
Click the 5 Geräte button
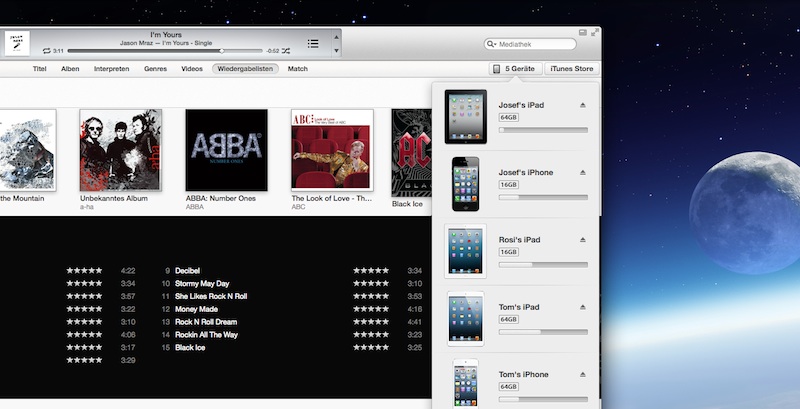click(x=515, y=69)
